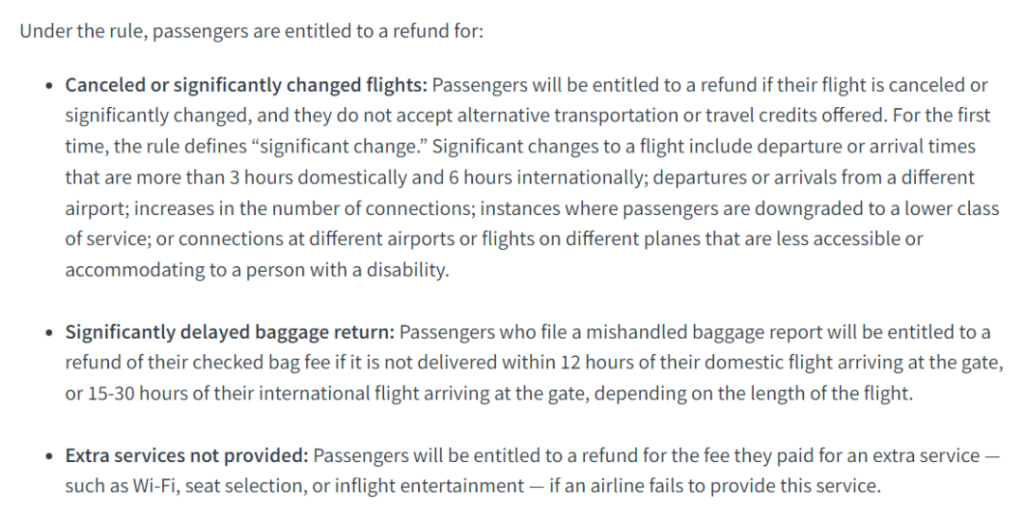Screen dimensions: 1024x517
Task: Click the 'Extra services not provided:' heading
Action: pyautogui.click(x=186, y=456)
